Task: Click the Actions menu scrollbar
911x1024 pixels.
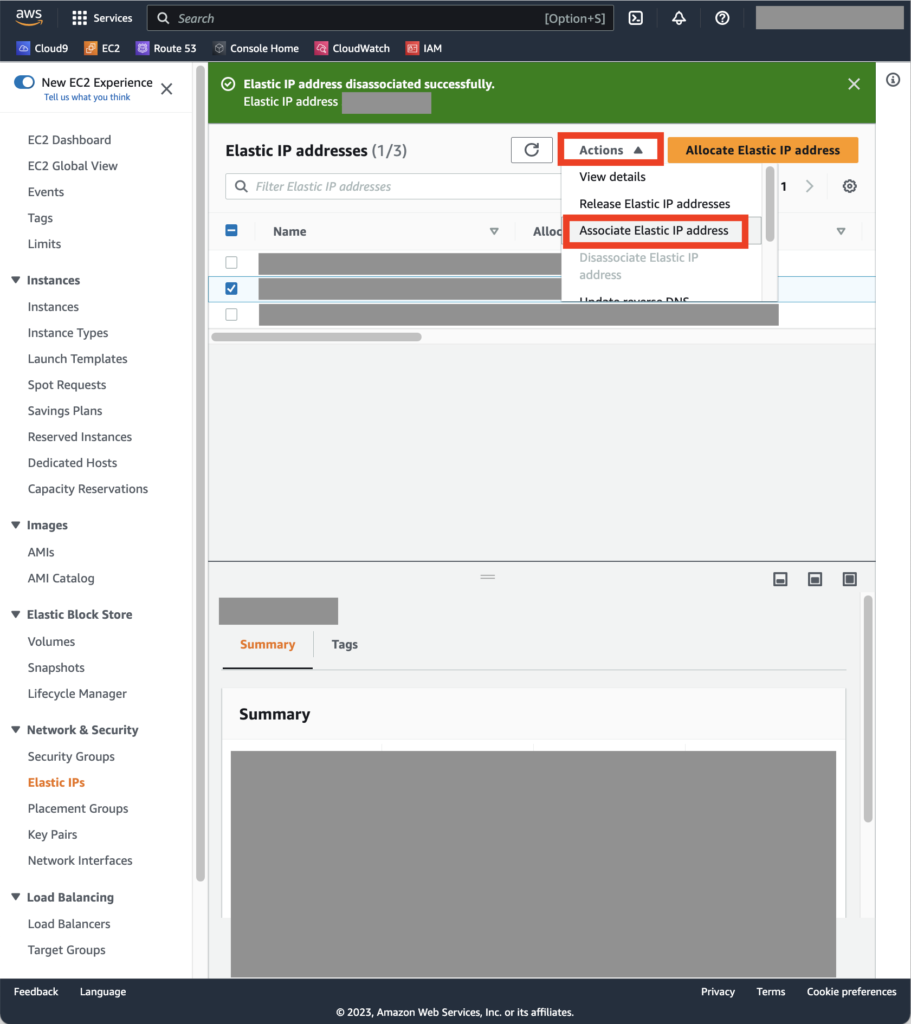Action: tap(770, 204)
